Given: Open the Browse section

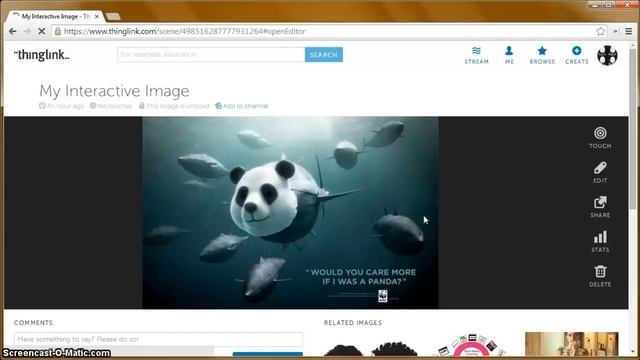Looking at the screenshot, I should click(542, 55).
